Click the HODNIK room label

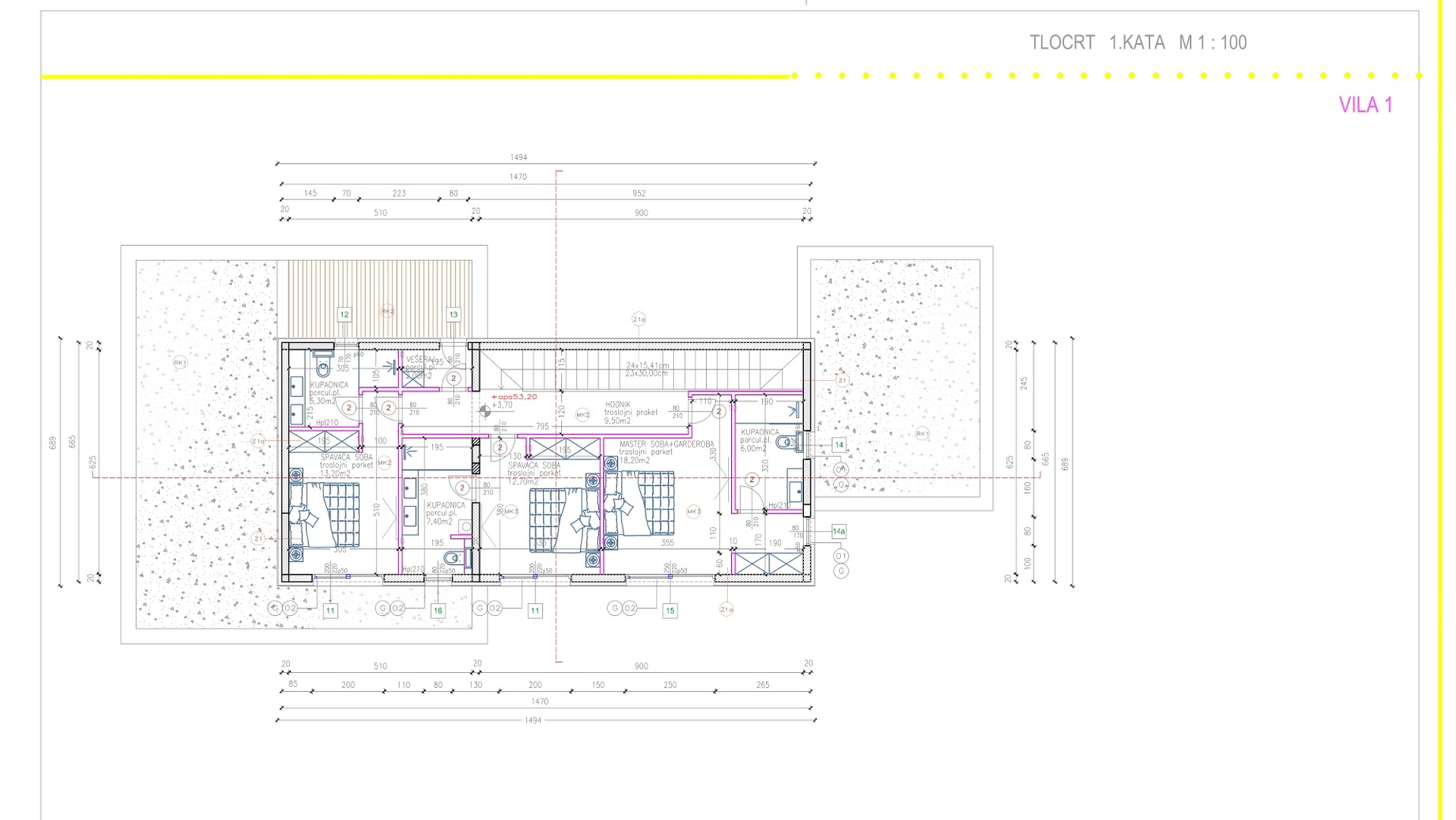click(x=618, y=405)
